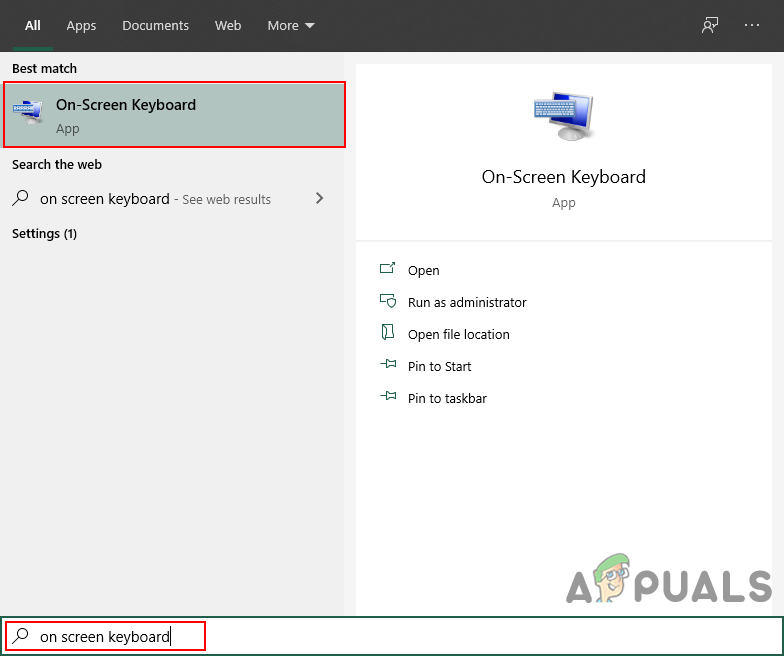Click the search input field

392,636
